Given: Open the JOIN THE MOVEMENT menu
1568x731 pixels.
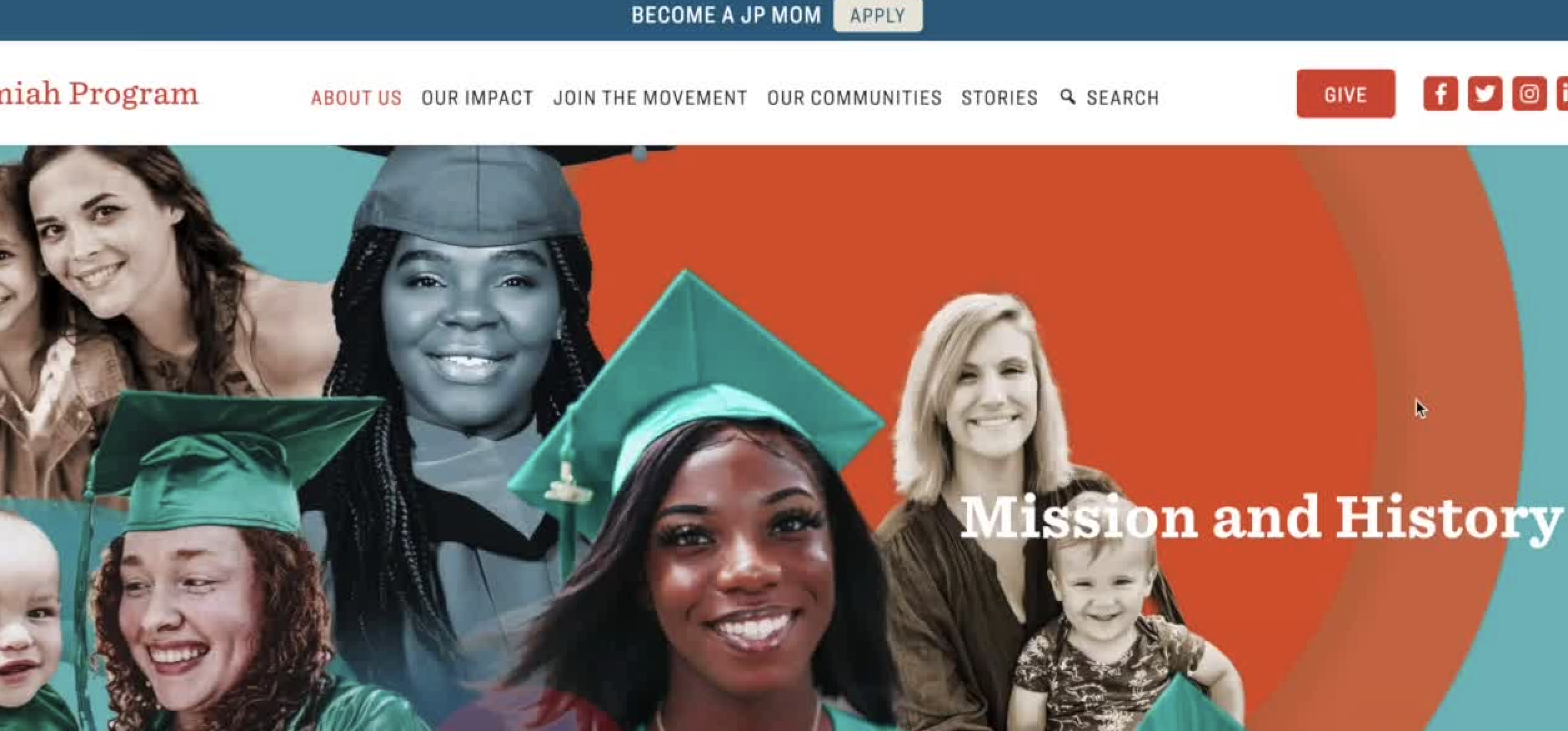Looking at the screenshot, I should (x=650, y=98).
